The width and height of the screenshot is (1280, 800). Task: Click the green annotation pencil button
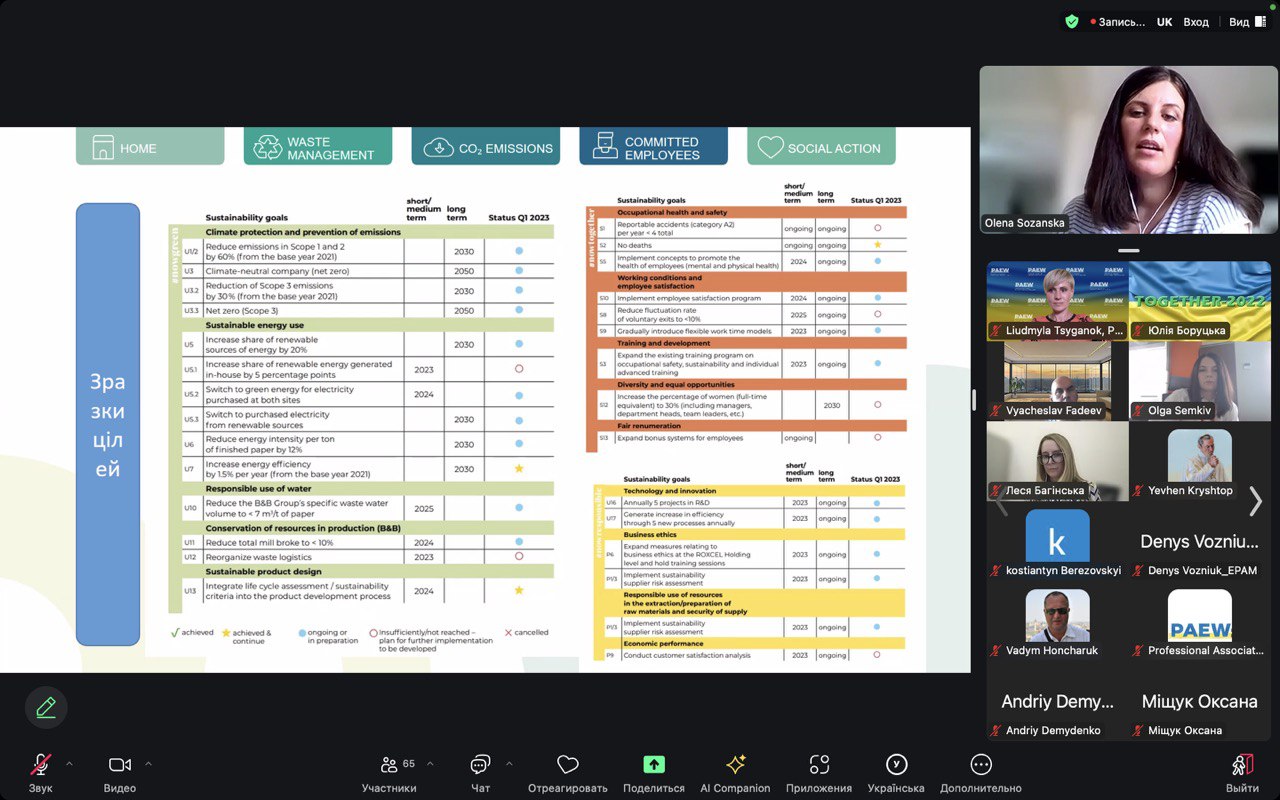46,708
